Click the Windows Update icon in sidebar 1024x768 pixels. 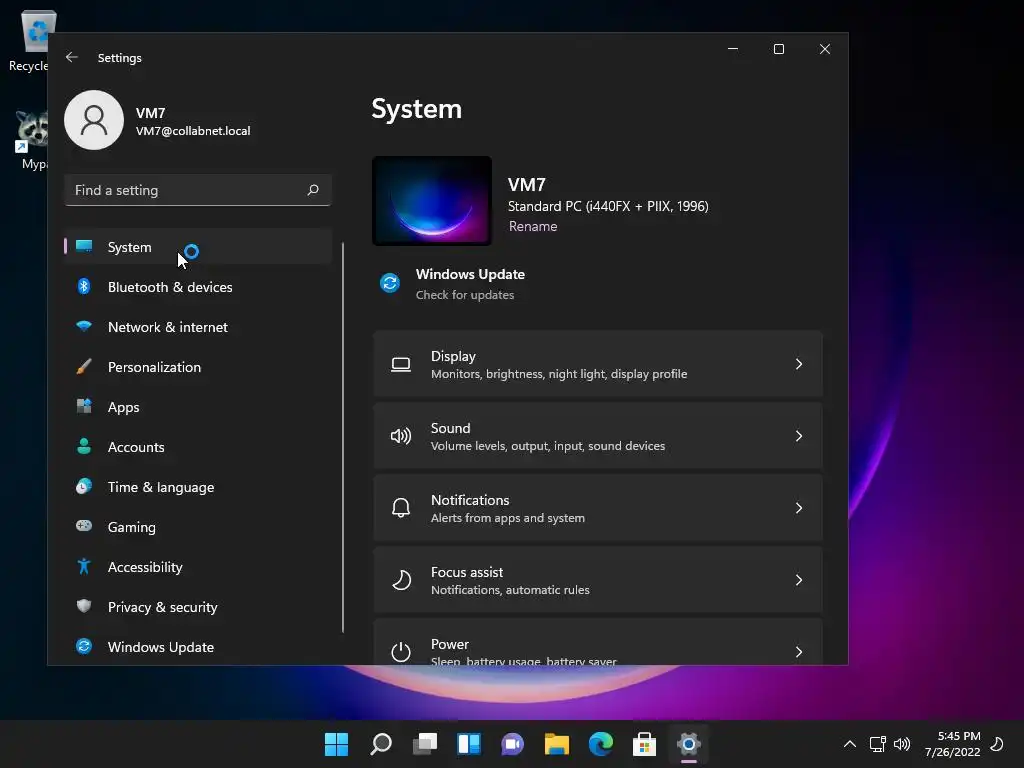(84, 646)
